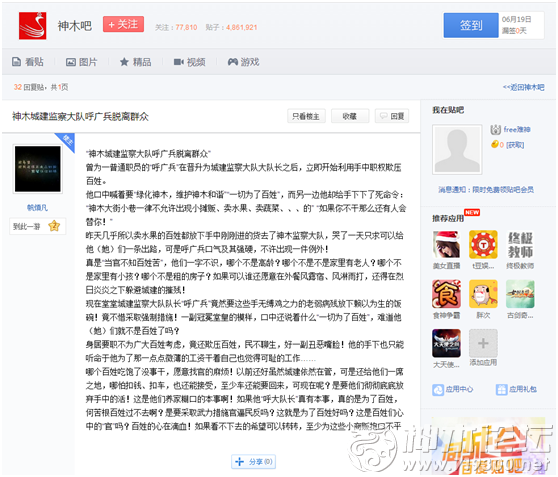Screen dimensions: 558x477
Task: Click the 分享 share button
Action: (253, 462)
